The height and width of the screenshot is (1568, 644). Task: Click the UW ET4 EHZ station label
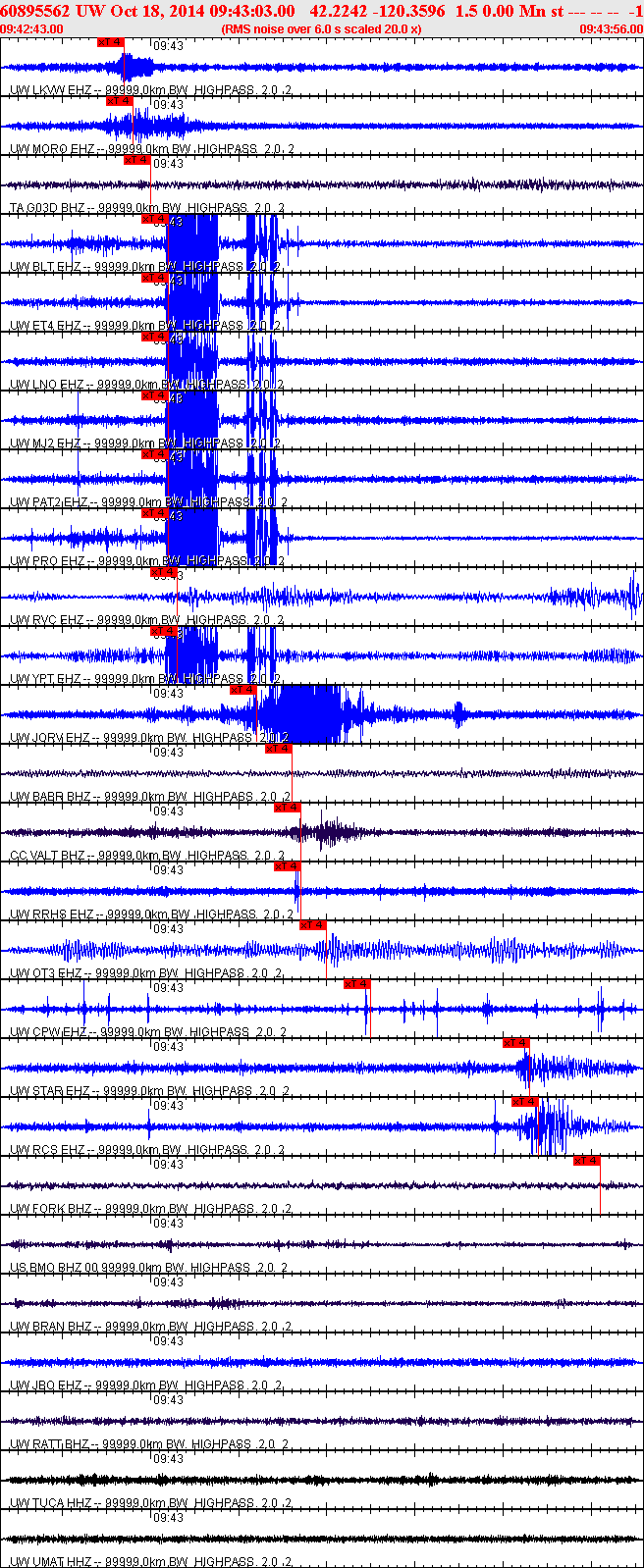45,326
